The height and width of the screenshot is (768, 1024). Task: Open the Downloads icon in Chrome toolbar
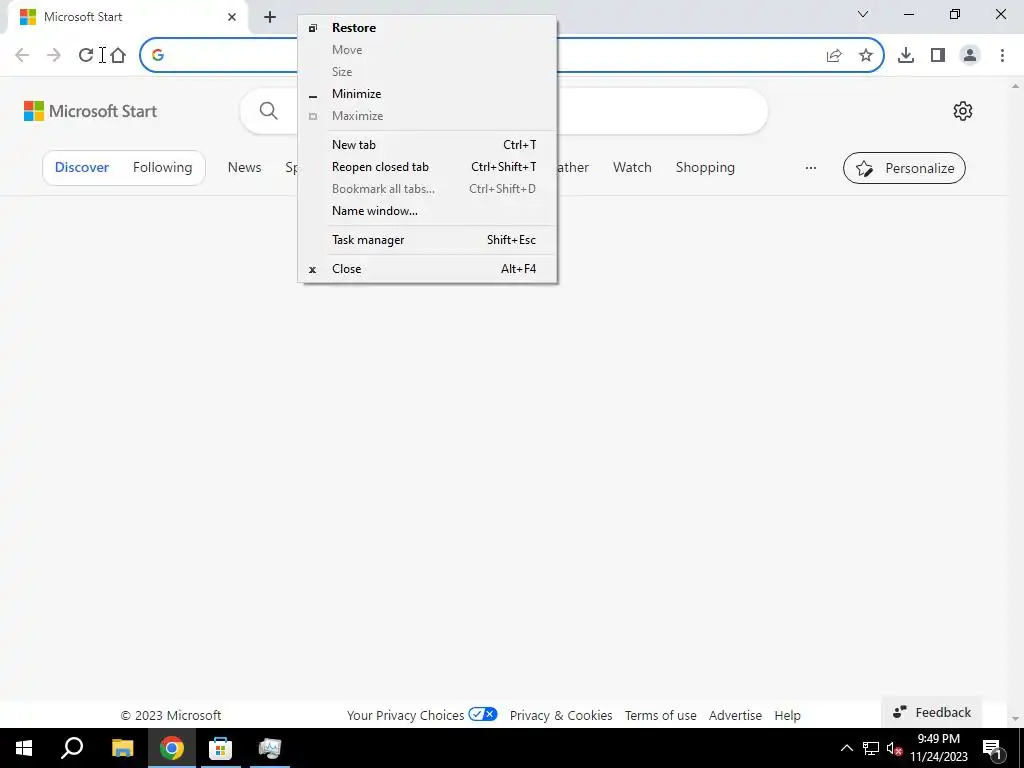(906, 56)
